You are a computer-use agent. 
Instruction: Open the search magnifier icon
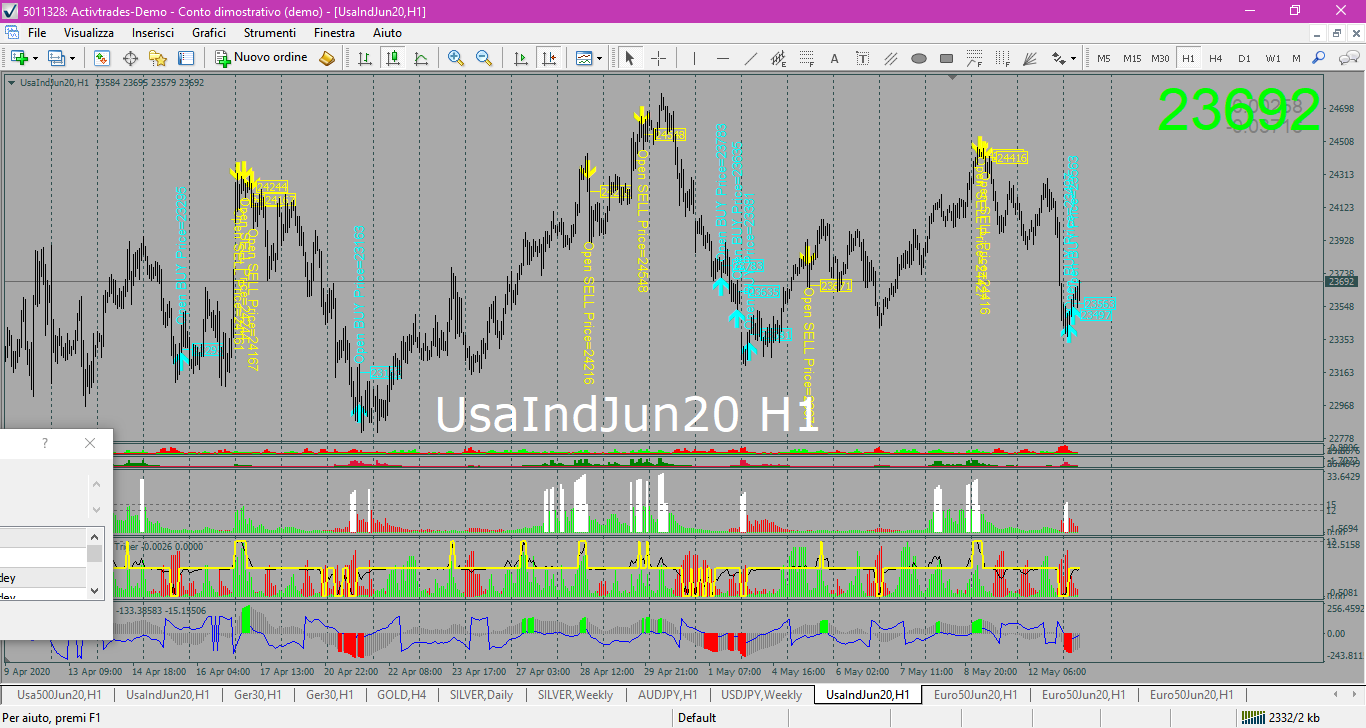pyautogui.click(x=1319, y=58)
